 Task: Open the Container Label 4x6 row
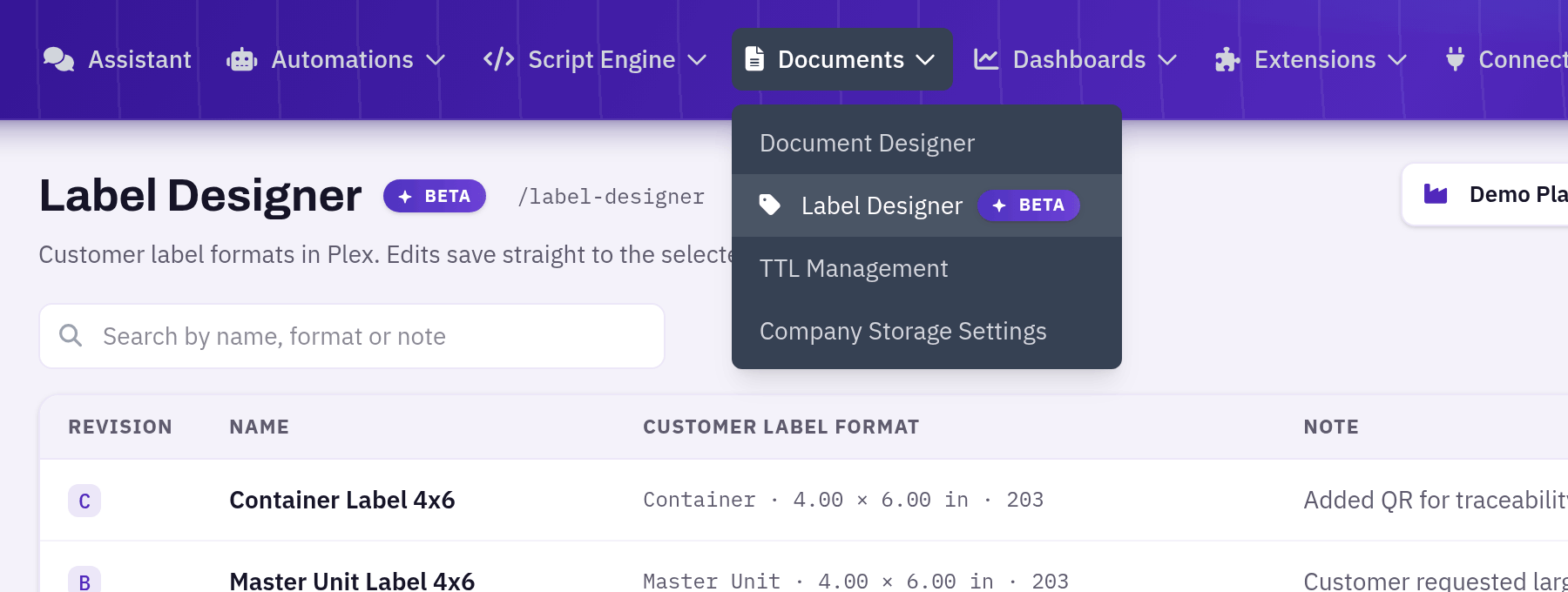click(x=804, y=501)
